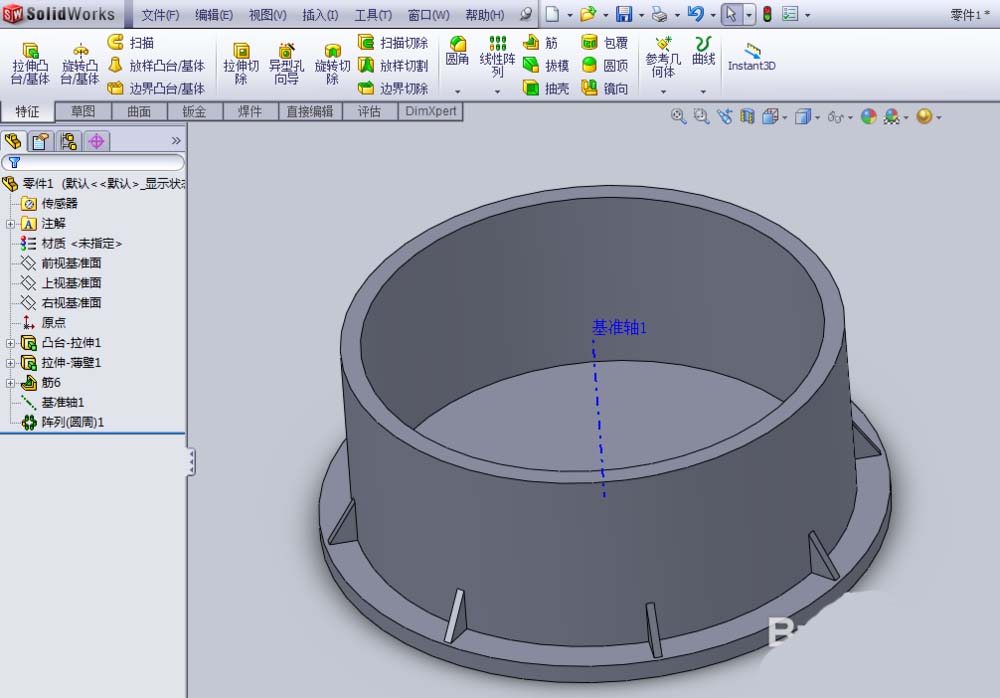Click Boundary Boss/Base (边界凸台/基体)

click(x=156, y=88)
